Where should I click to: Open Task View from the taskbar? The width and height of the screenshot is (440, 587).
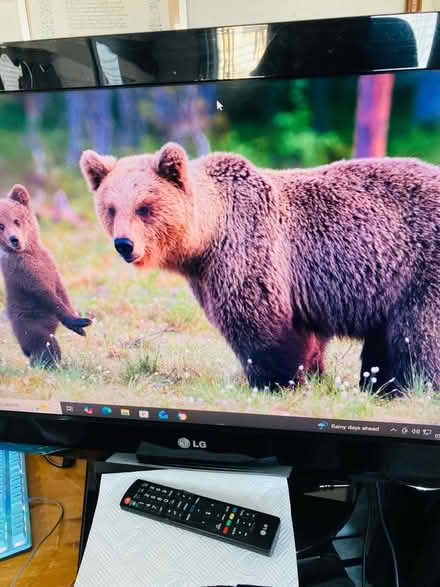(x=70, y=409)
